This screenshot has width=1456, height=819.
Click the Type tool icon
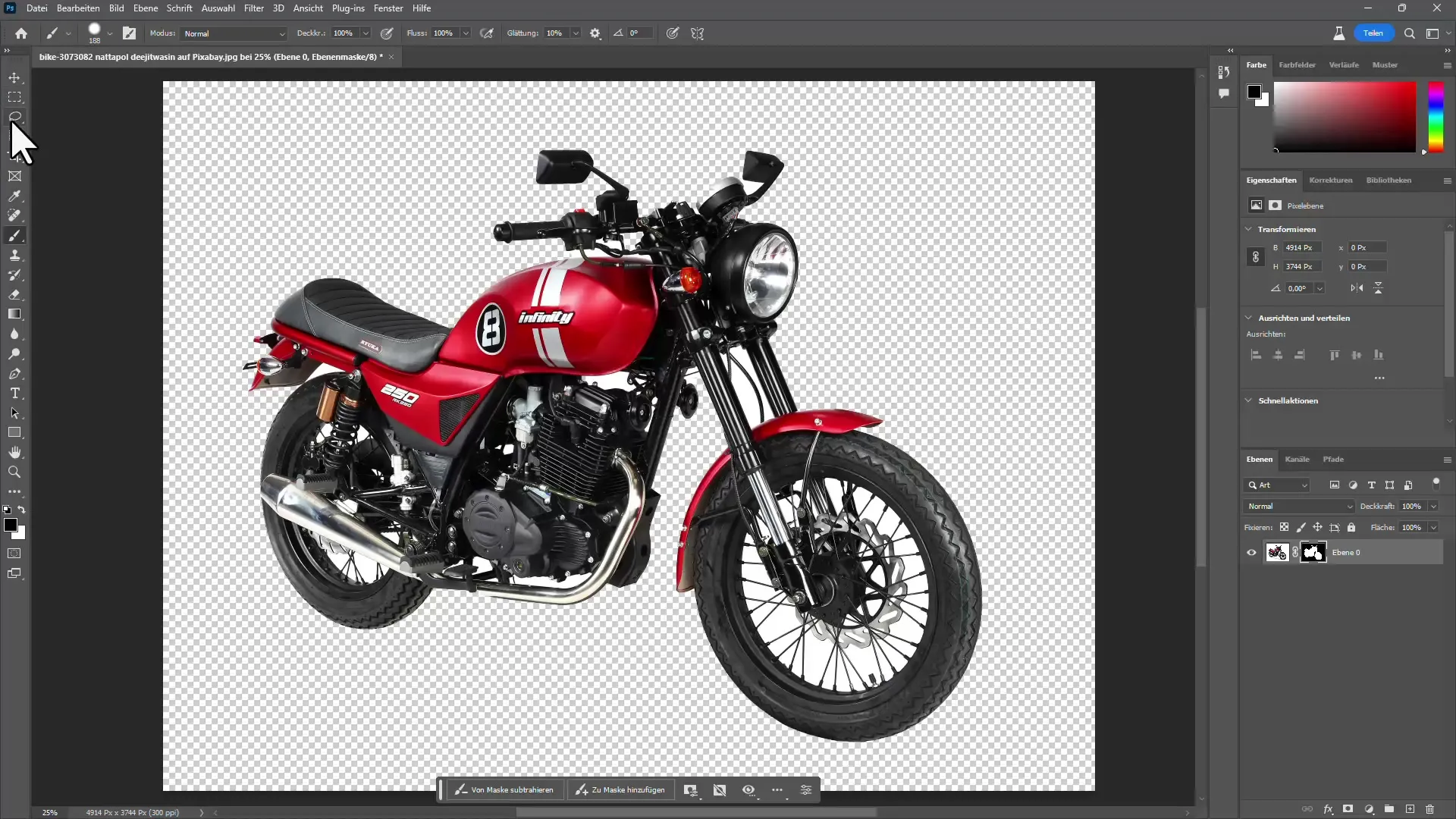15,393
